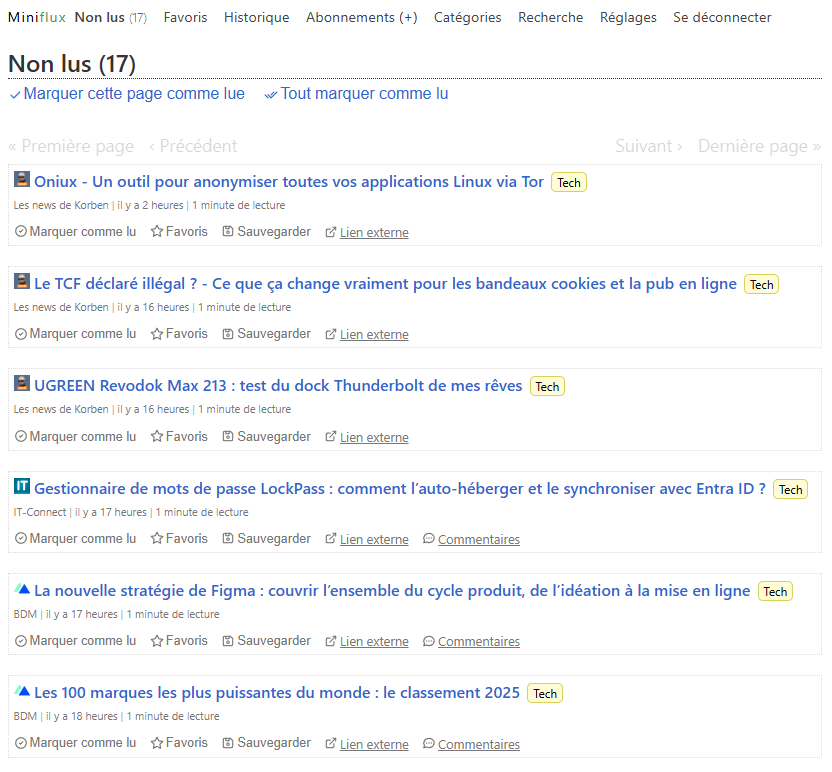
Task: Save the 100 marques article with Sauvegarder
Action: click(x=266, y=743)
